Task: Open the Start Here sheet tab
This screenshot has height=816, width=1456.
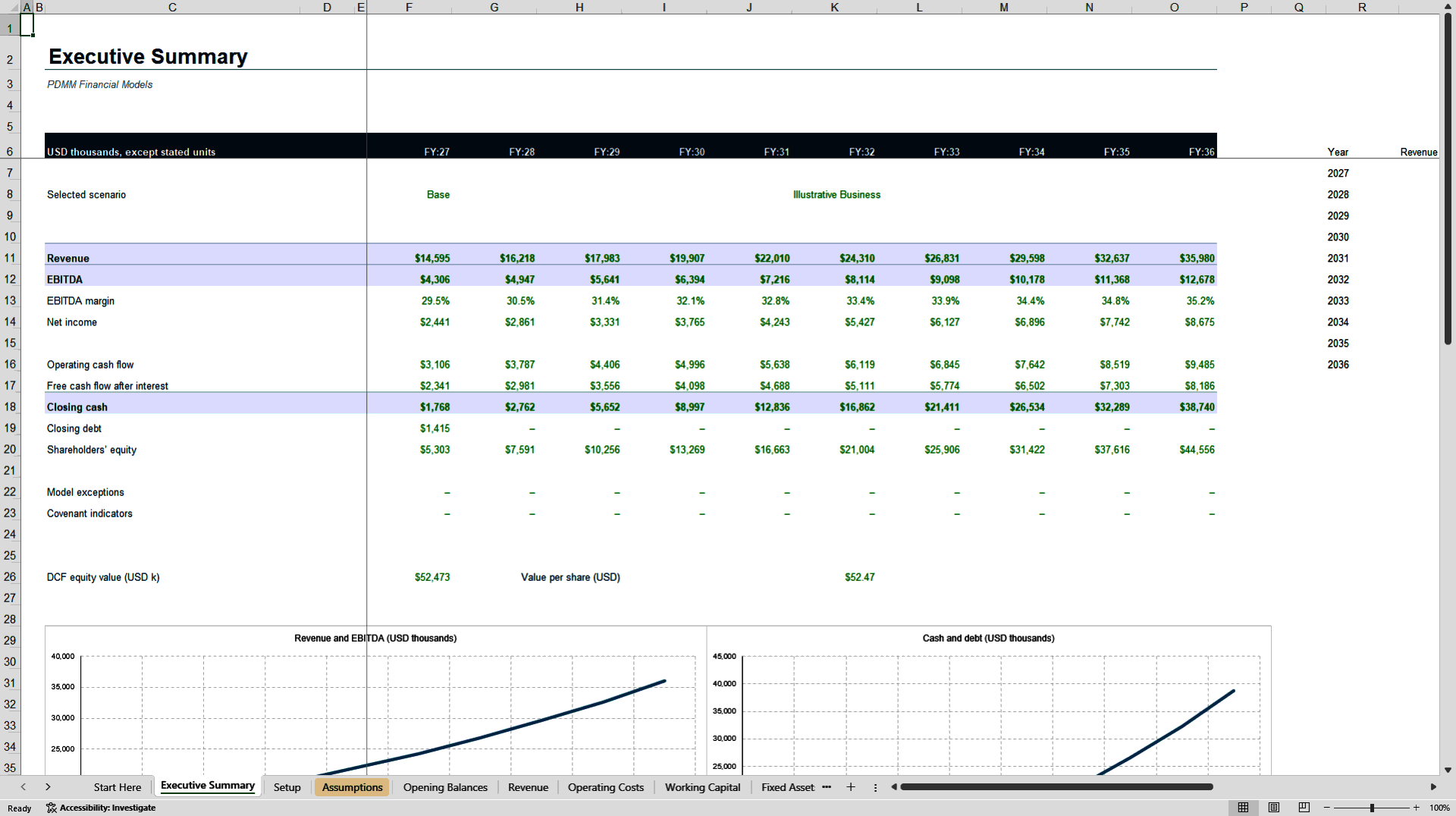Action: (118, 787)
